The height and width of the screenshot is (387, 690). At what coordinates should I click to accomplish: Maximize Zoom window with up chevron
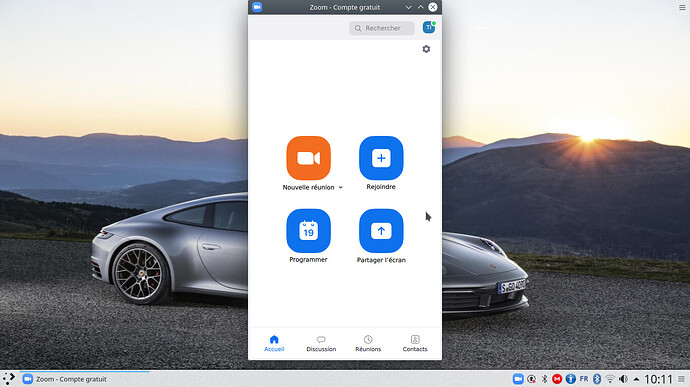pyautogui.click(x=420, y=7)
